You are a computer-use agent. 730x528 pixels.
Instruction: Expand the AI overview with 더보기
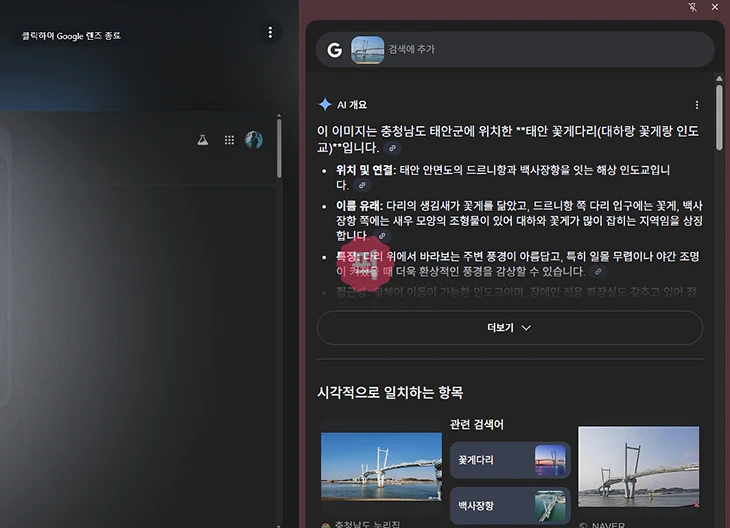coord(510,328)
